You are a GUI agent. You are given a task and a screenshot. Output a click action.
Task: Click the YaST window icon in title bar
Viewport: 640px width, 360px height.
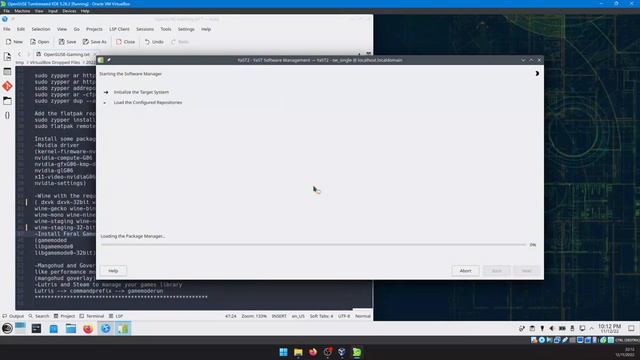tap(101, 60)
